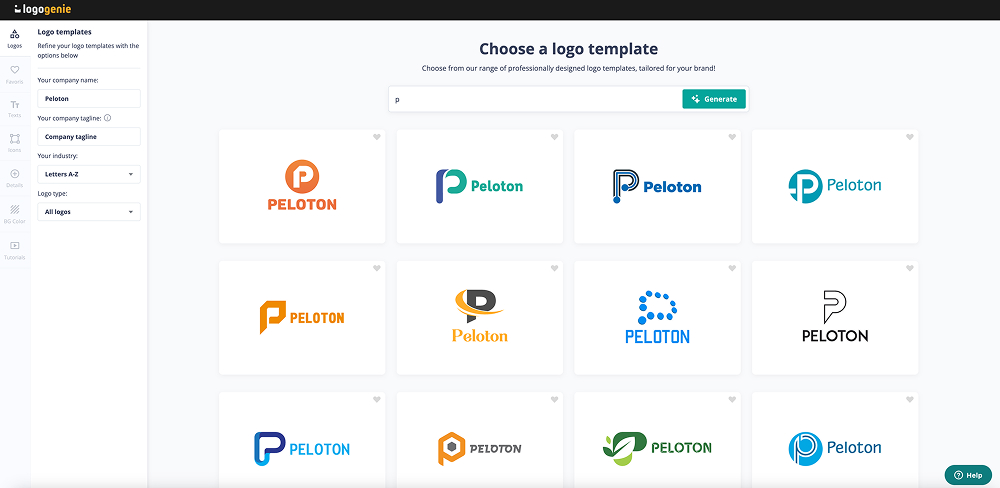1000x488 pixels.
Task: Open the Tutorials sidebar tab
Action: (x=15, y=250)
